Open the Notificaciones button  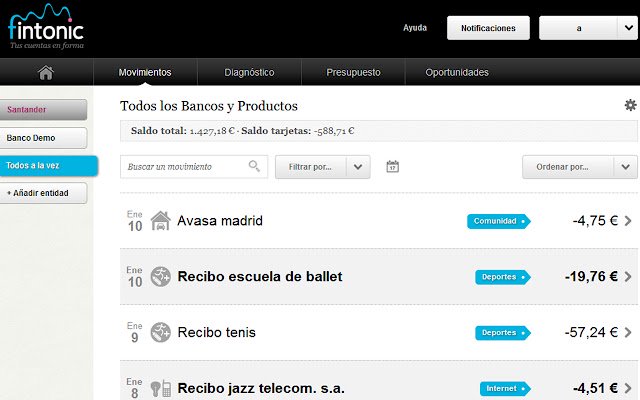[488, 28]
